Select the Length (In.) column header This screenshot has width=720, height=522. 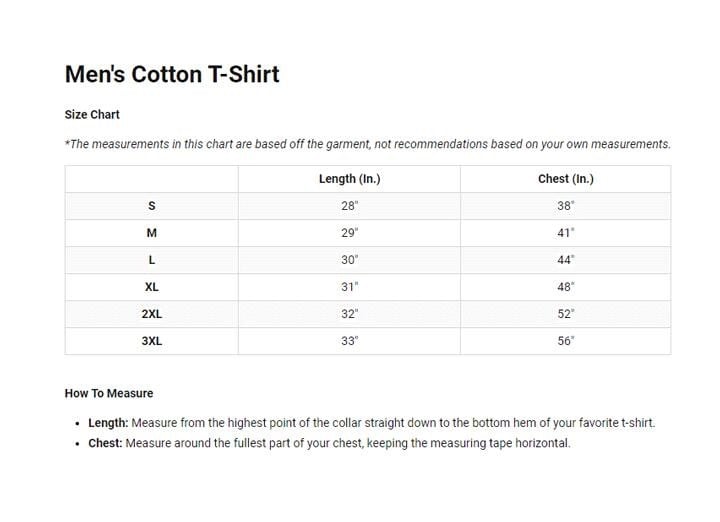349,179
